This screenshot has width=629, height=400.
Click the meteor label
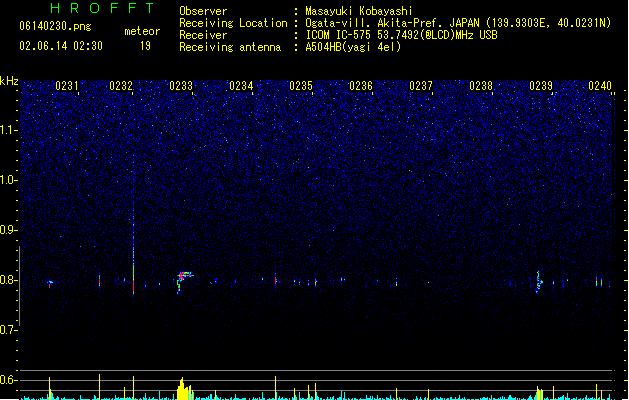[x=142, y=31]
